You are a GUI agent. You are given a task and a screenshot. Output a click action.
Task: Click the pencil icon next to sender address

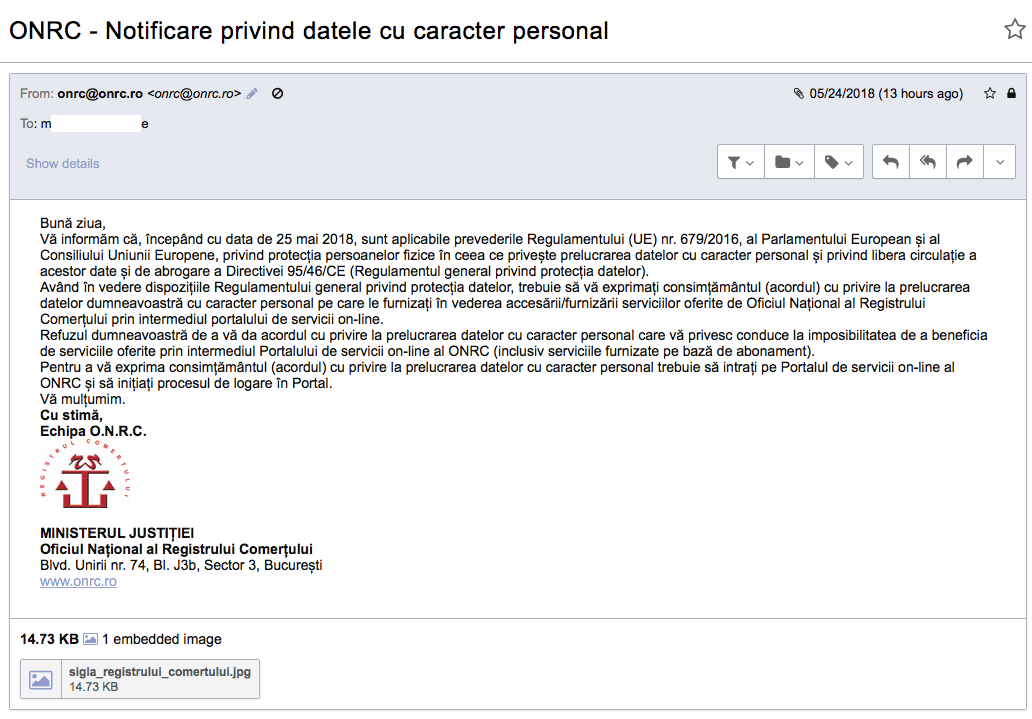pos(252,93)
